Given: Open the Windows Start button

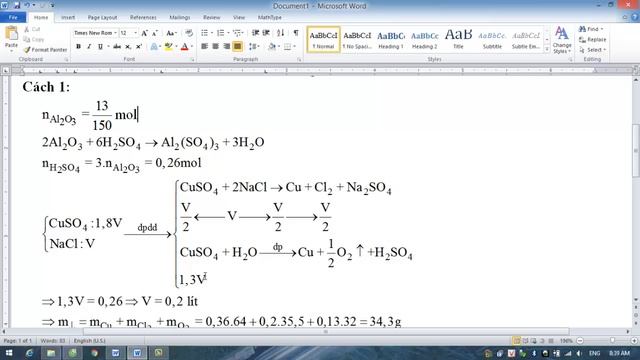Looking at the screenshot, I should click(8, 353).
